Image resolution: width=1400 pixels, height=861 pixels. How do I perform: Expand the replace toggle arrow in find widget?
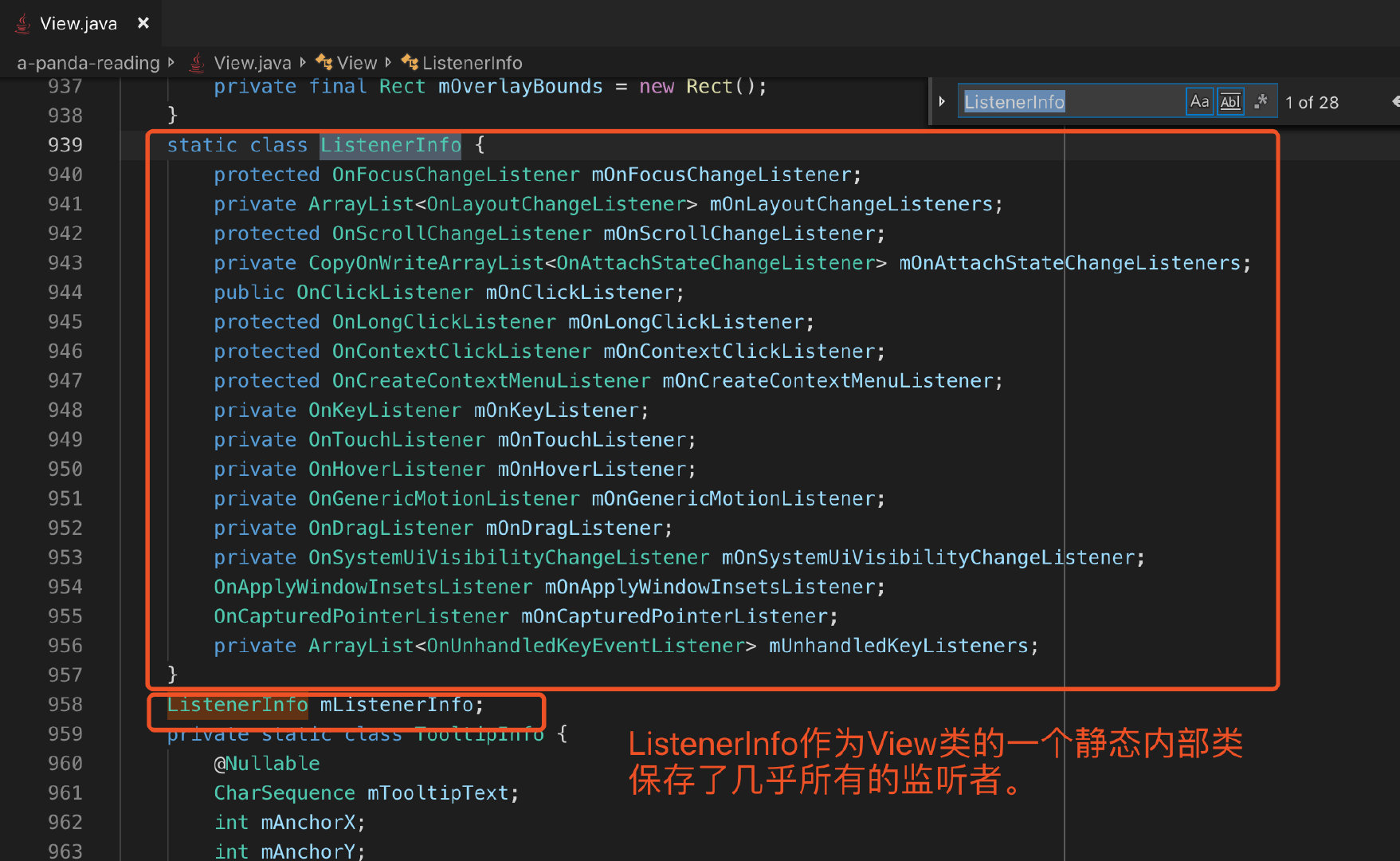(x=942, y=102)
